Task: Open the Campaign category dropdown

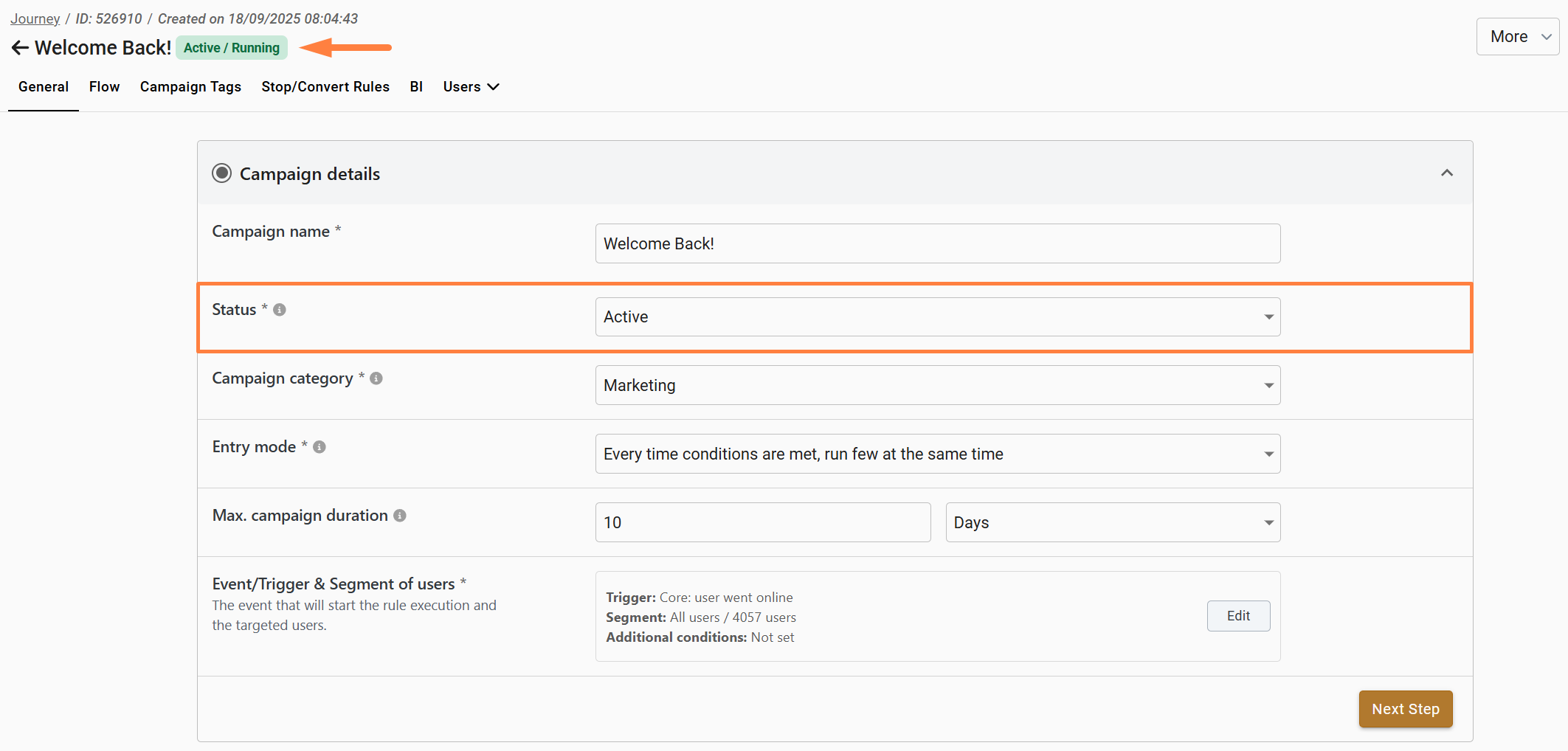Action: point(937,386)
